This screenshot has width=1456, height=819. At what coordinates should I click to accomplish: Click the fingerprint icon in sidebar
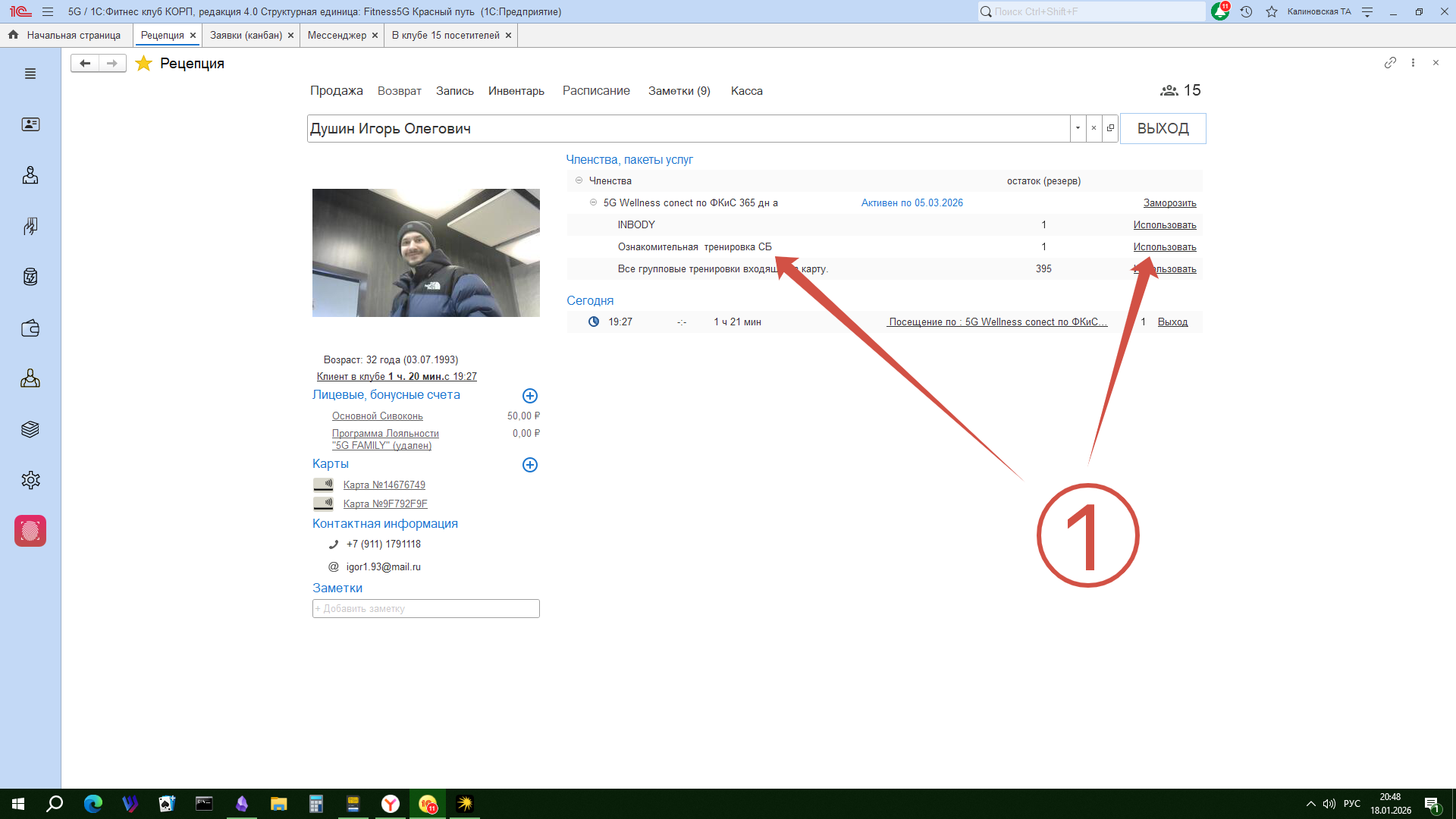pos(30,531)
